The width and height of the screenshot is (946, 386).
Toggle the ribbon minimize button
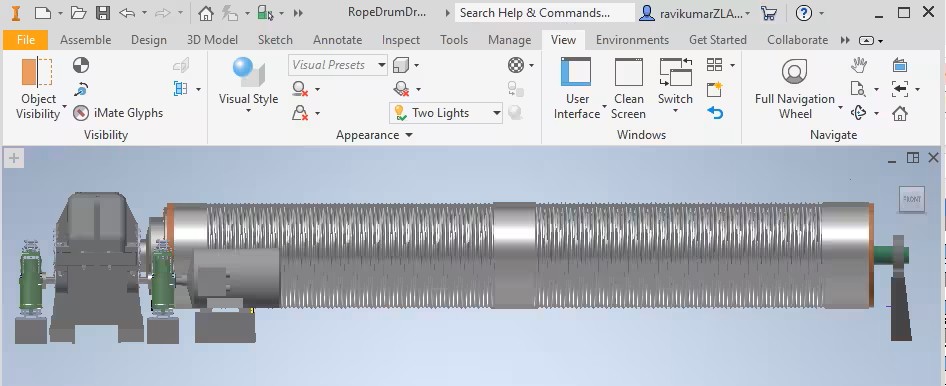866,40
